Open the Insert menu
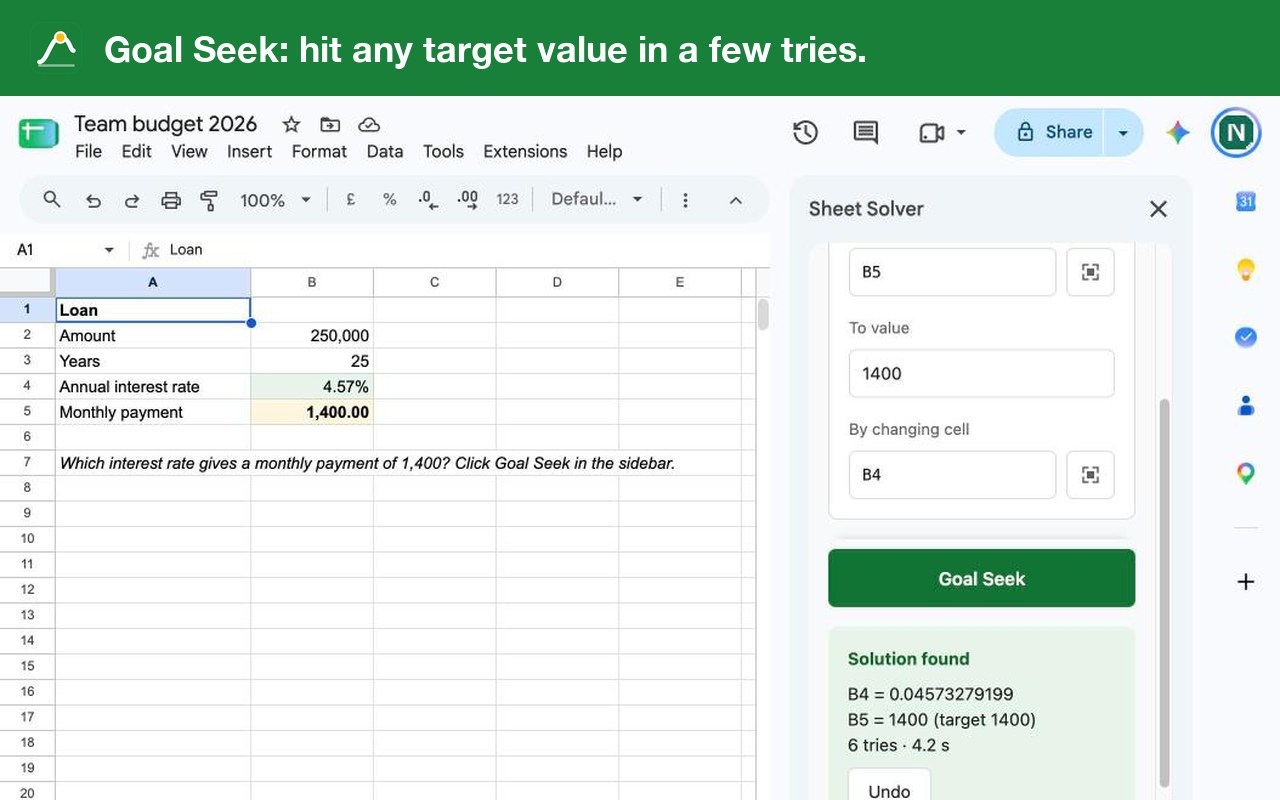The width and height of the screenshot is (1280, 800). (x=249, y=151)
